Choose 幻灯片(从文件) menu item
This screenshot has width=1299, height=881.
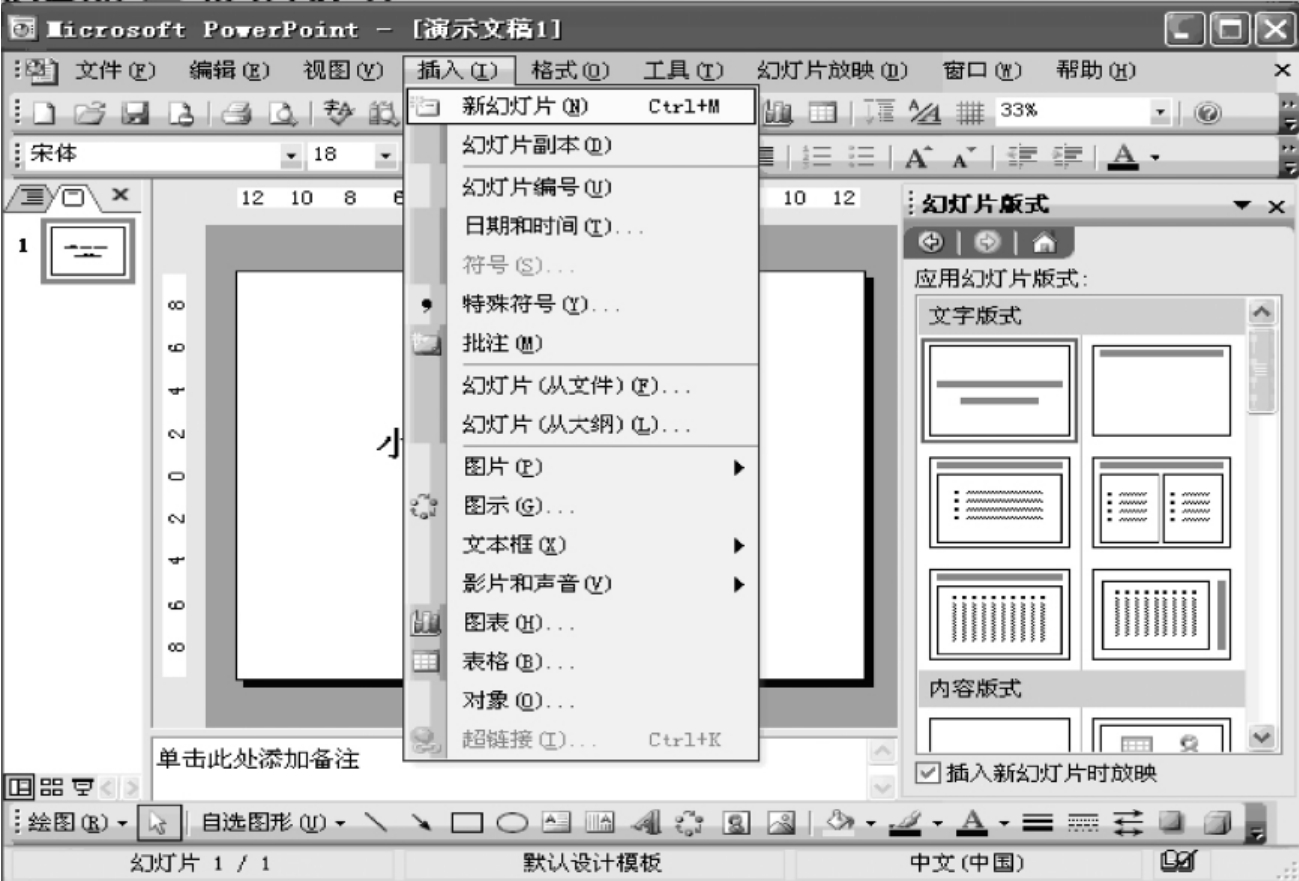coord(582,385)
